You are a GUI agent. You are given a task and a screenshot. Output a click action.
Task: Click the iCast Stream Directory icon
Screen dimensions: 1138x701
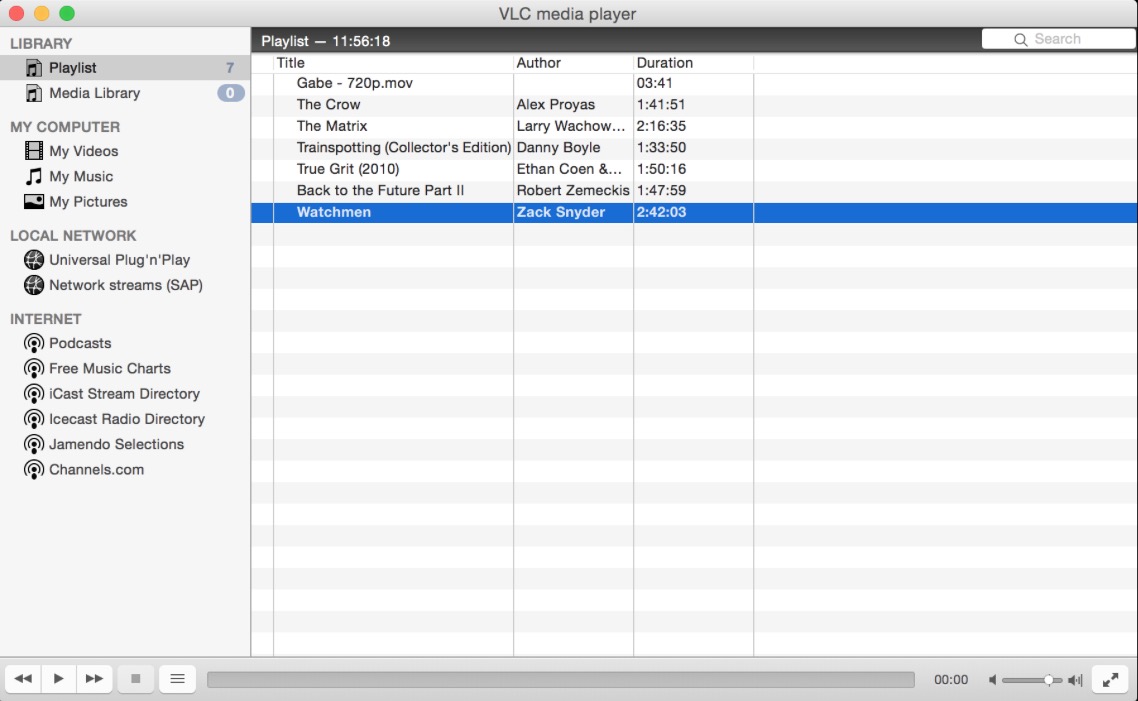coord(33,394)
